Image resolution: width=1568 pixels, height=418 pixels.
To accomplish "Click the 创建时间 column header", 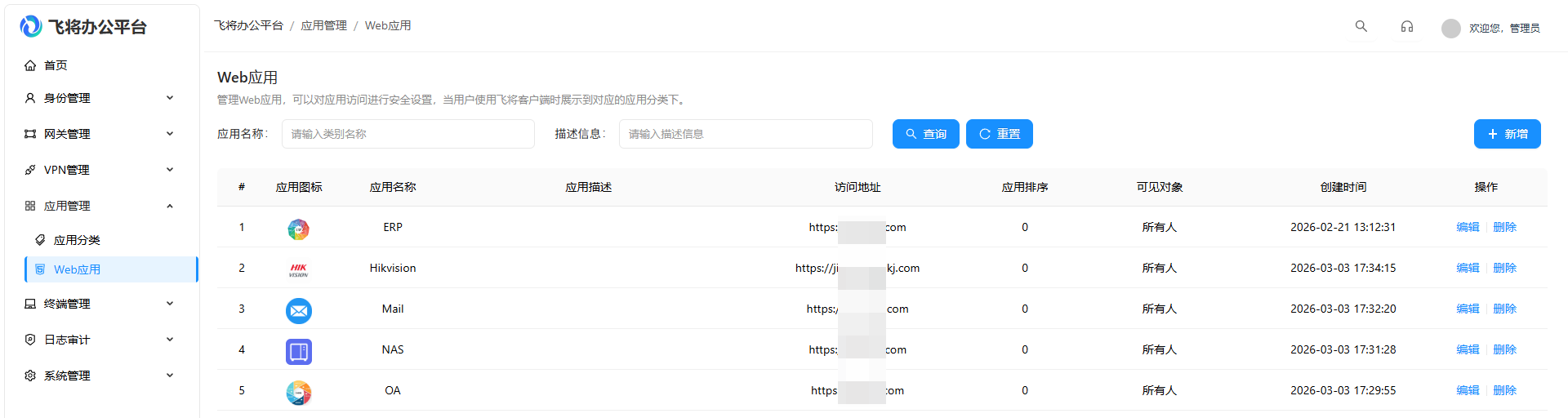I will (1343, 187).
